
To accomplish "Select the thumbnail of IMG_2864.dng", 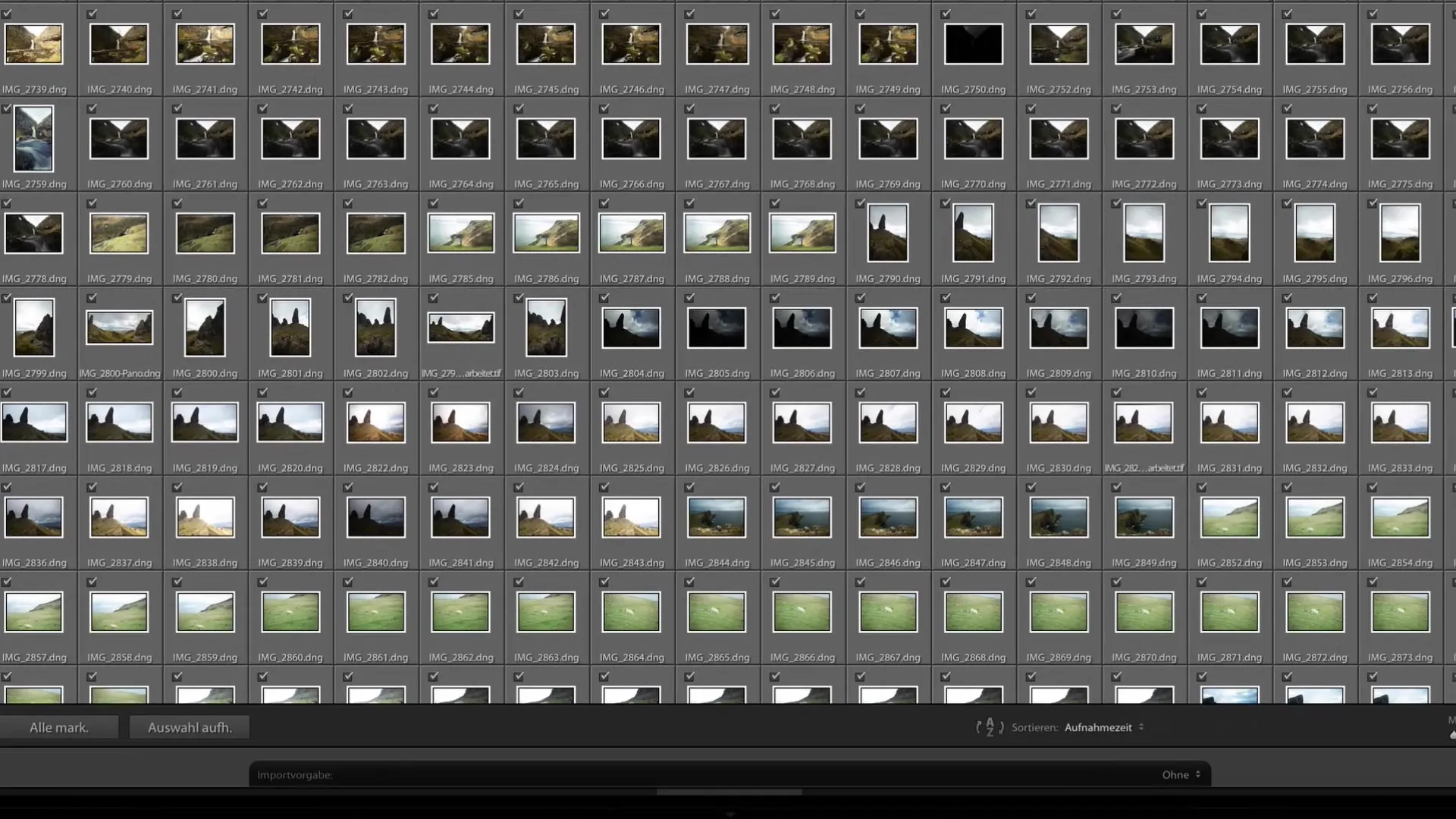I will pyautogui.click(x=631, y=612).
